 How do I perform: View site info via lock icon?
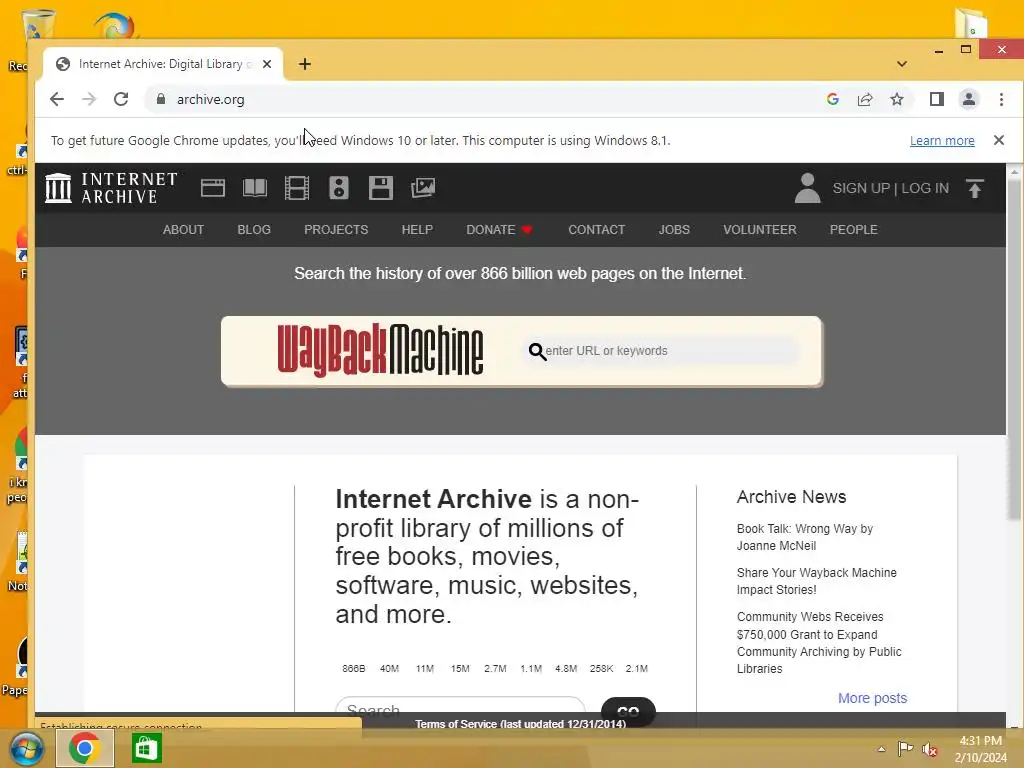click(161, 99)
